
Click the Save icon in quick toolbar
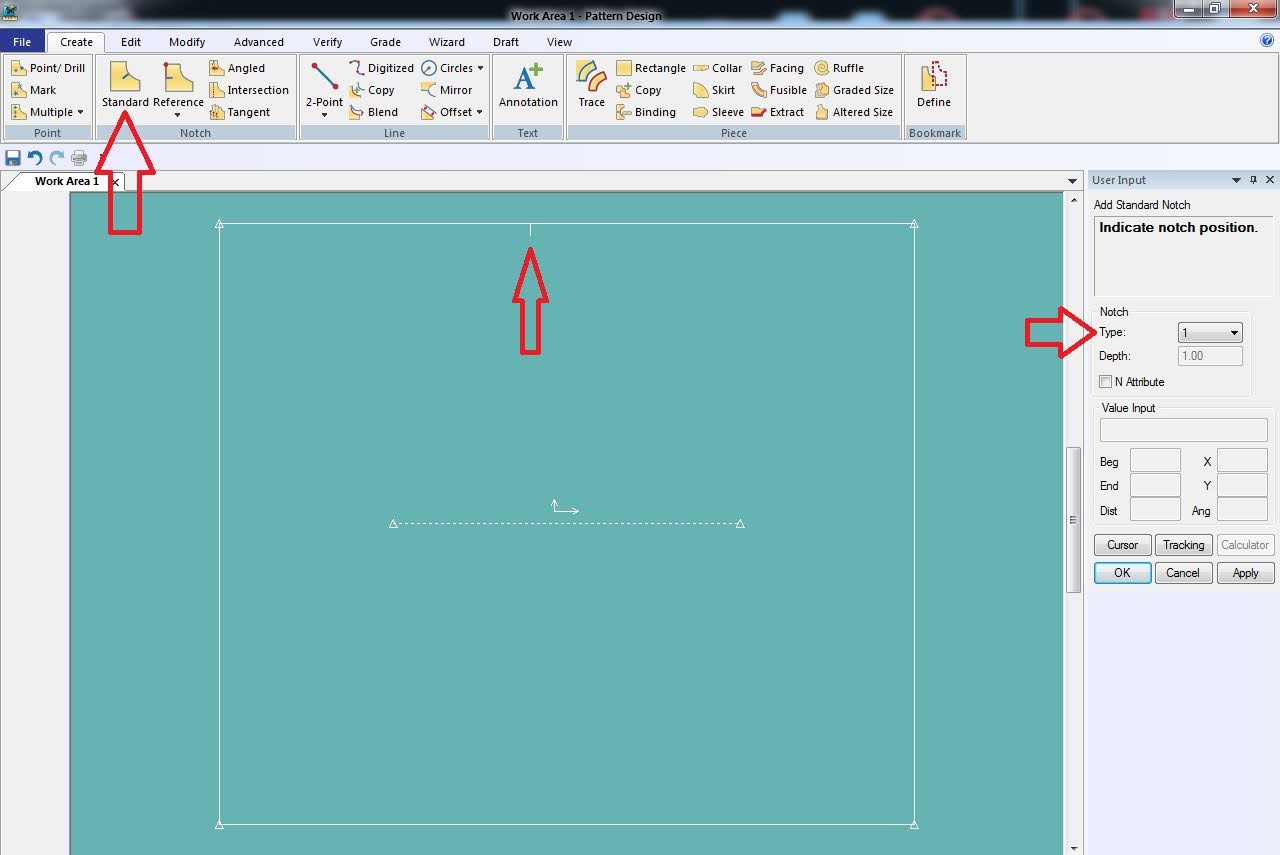tap(13, 158)
